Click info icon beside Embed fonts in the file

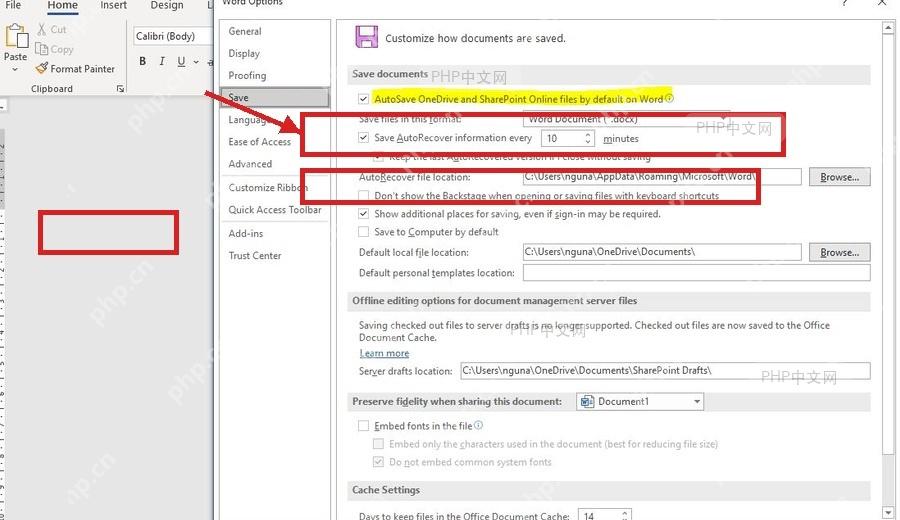pyautogui.click(x=478, y=425)
